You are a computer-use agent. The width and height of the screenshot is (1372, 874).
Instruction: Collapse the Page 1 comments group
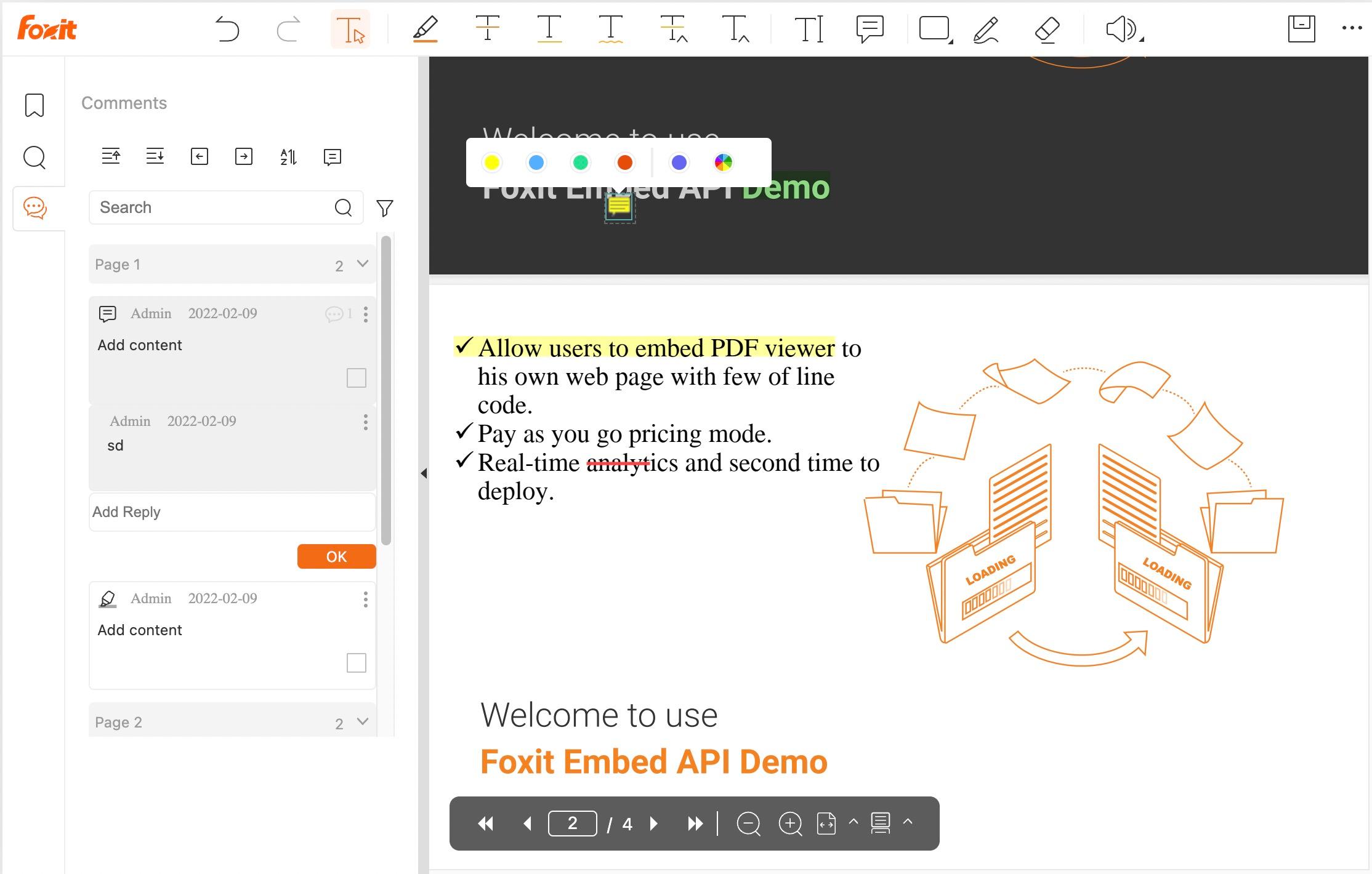363,264
